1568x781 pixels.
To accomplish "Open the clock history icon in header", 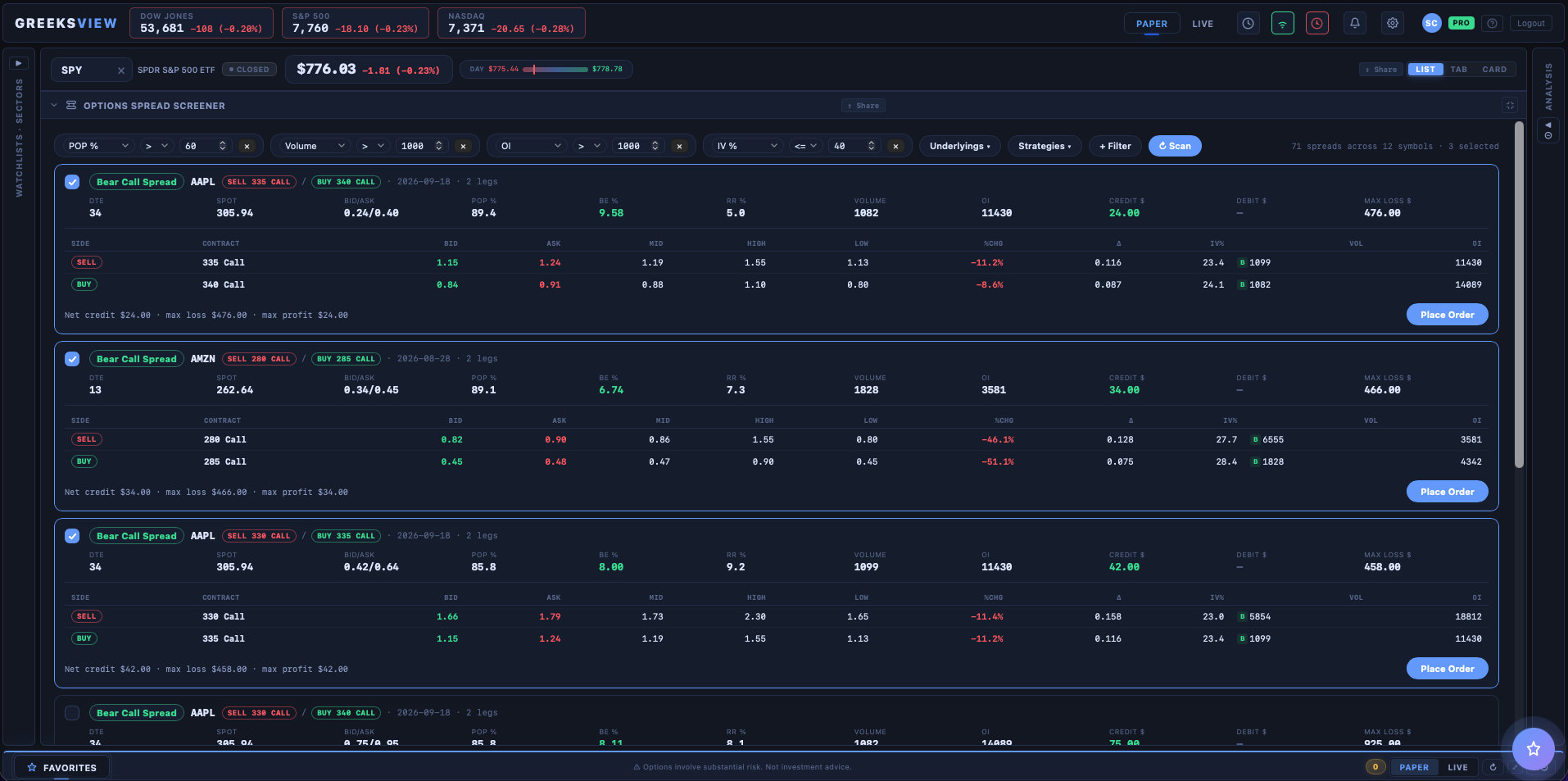I will (1248, 24).
